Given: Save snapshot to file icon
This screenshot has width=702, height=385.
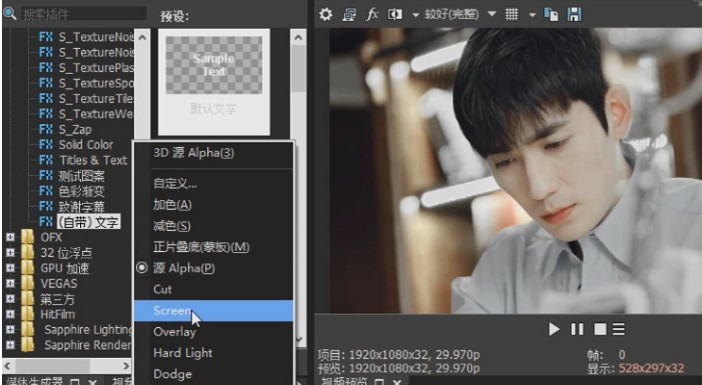Looking at the screenshot, I should [x=574, y=14].
